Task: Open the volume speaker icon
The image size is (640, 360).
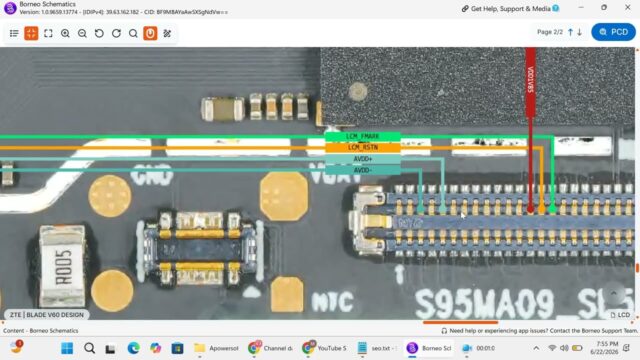Action: point(564,348)
